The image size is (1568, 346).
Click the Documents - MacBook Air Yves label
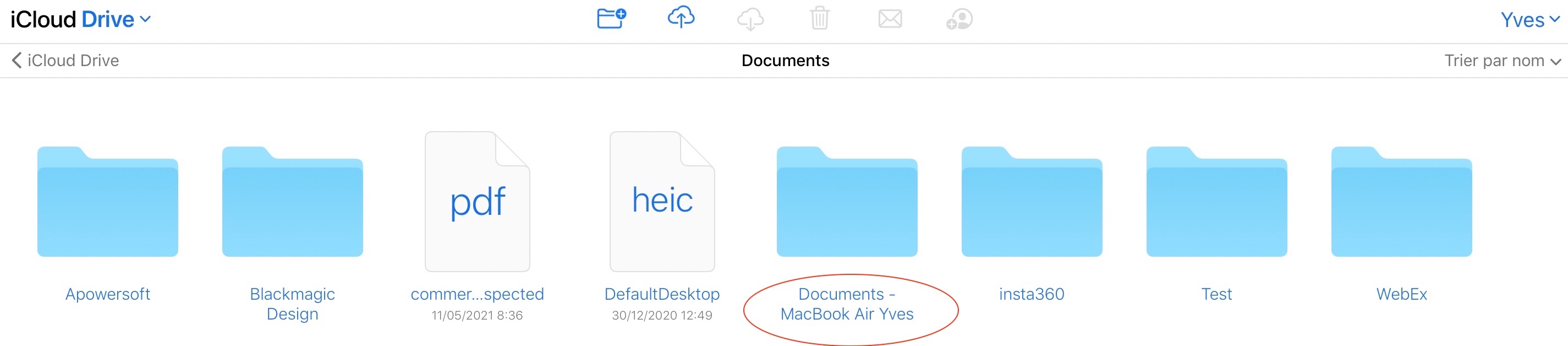[x=847, y=304]
